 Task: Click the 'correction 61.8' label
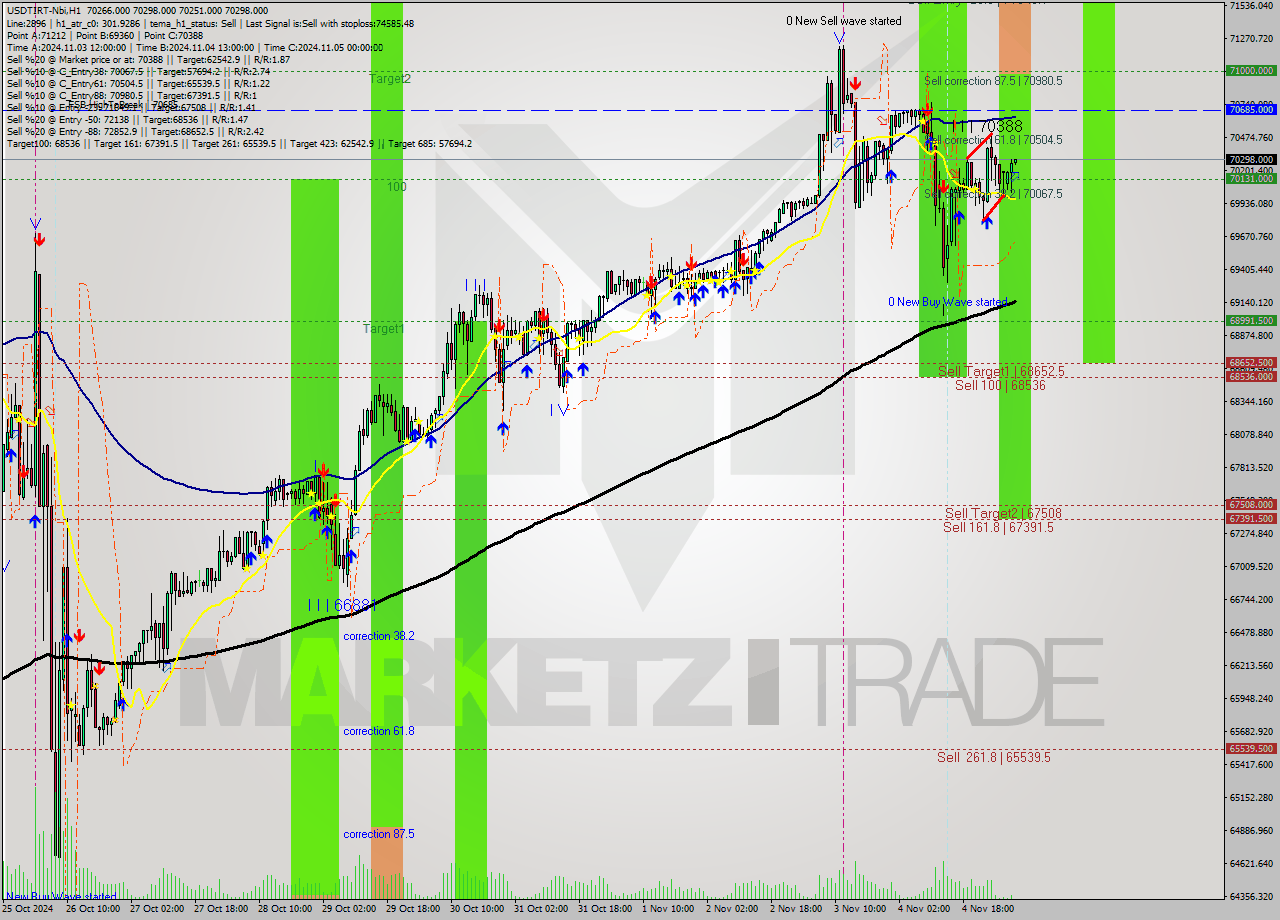pyautogui.click(x=379, y=731)
